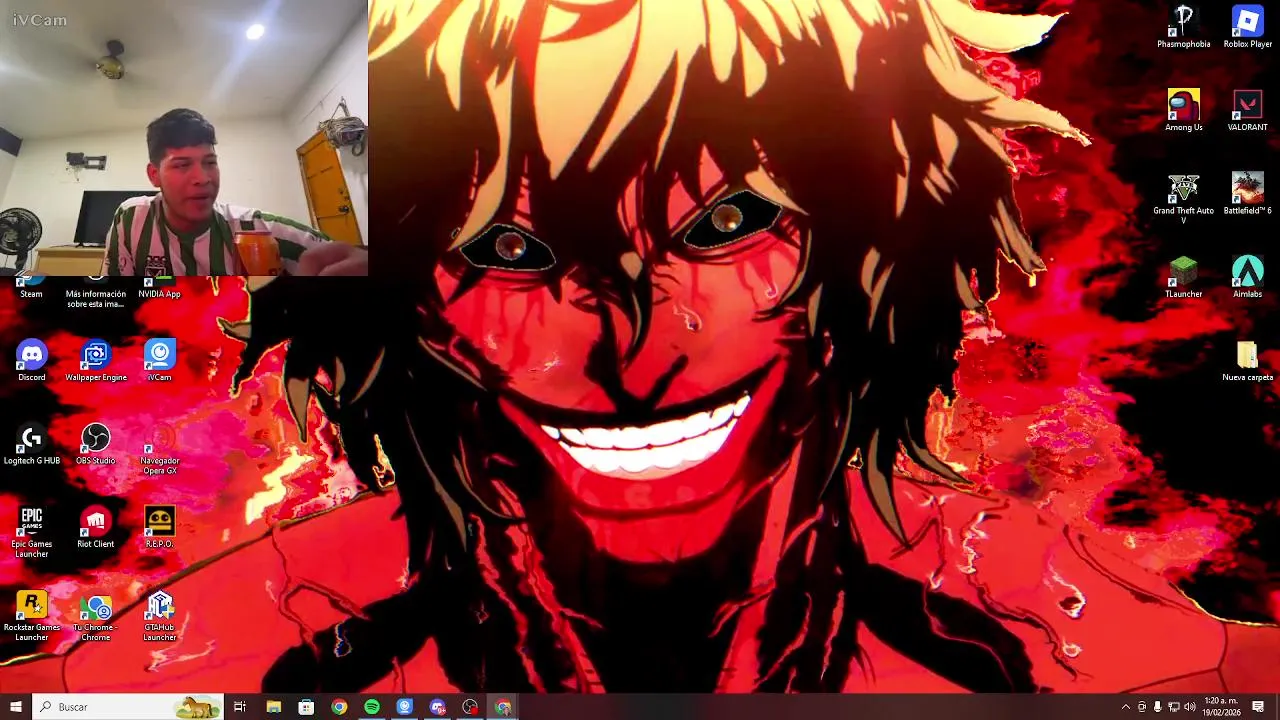Switch to iVCam on the taskbar
1280x720 pixels.
[x=405, y=707]
